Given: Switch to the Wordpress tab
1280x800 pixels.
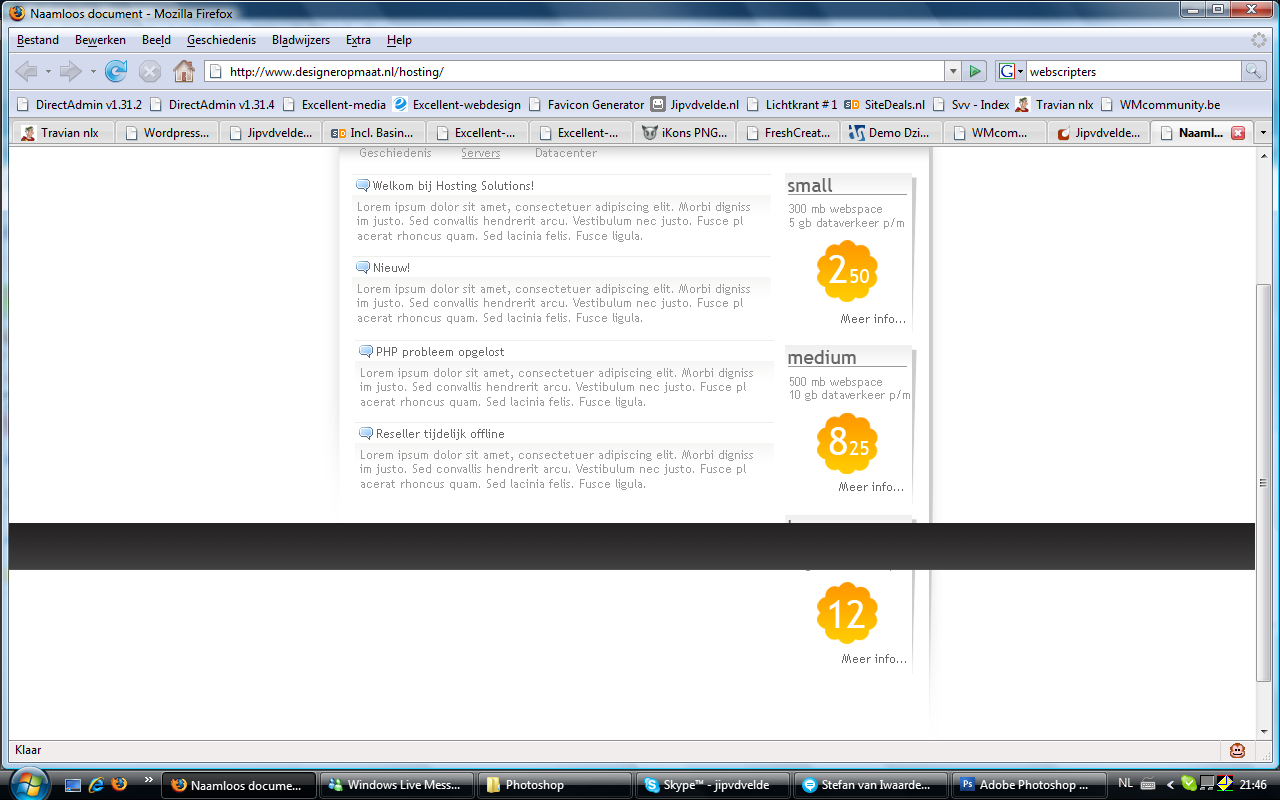Looking at the screenshot, I should (167, 132).
